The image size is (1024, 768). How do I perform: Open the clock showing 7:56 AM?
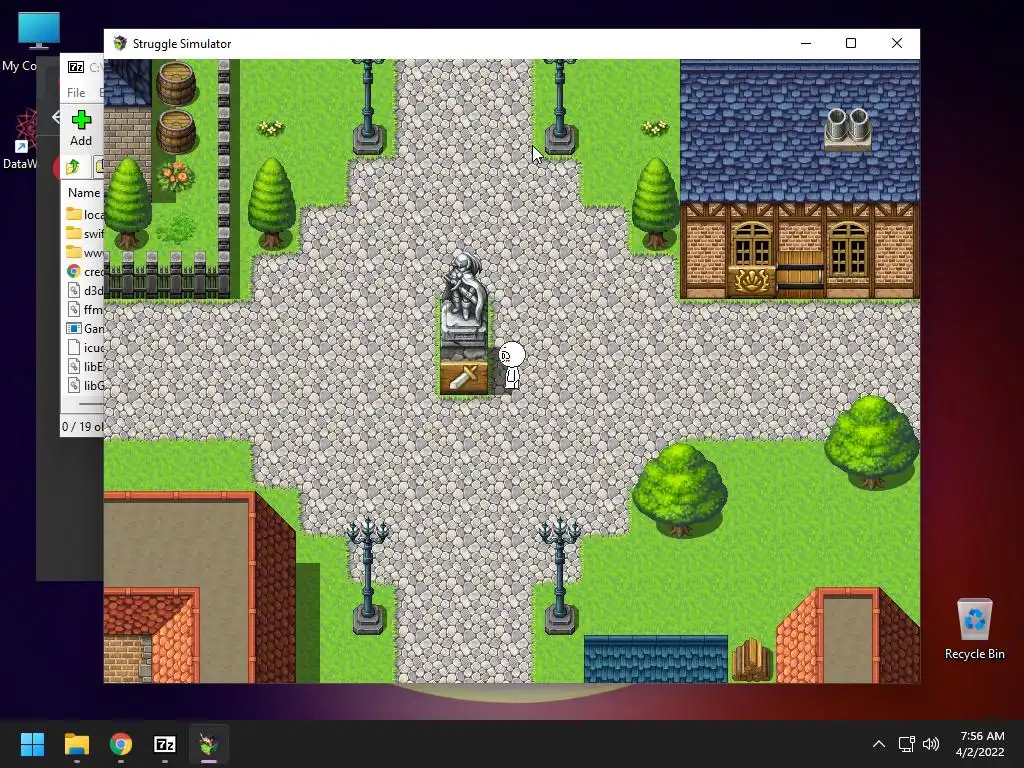[x=980, y=744]
